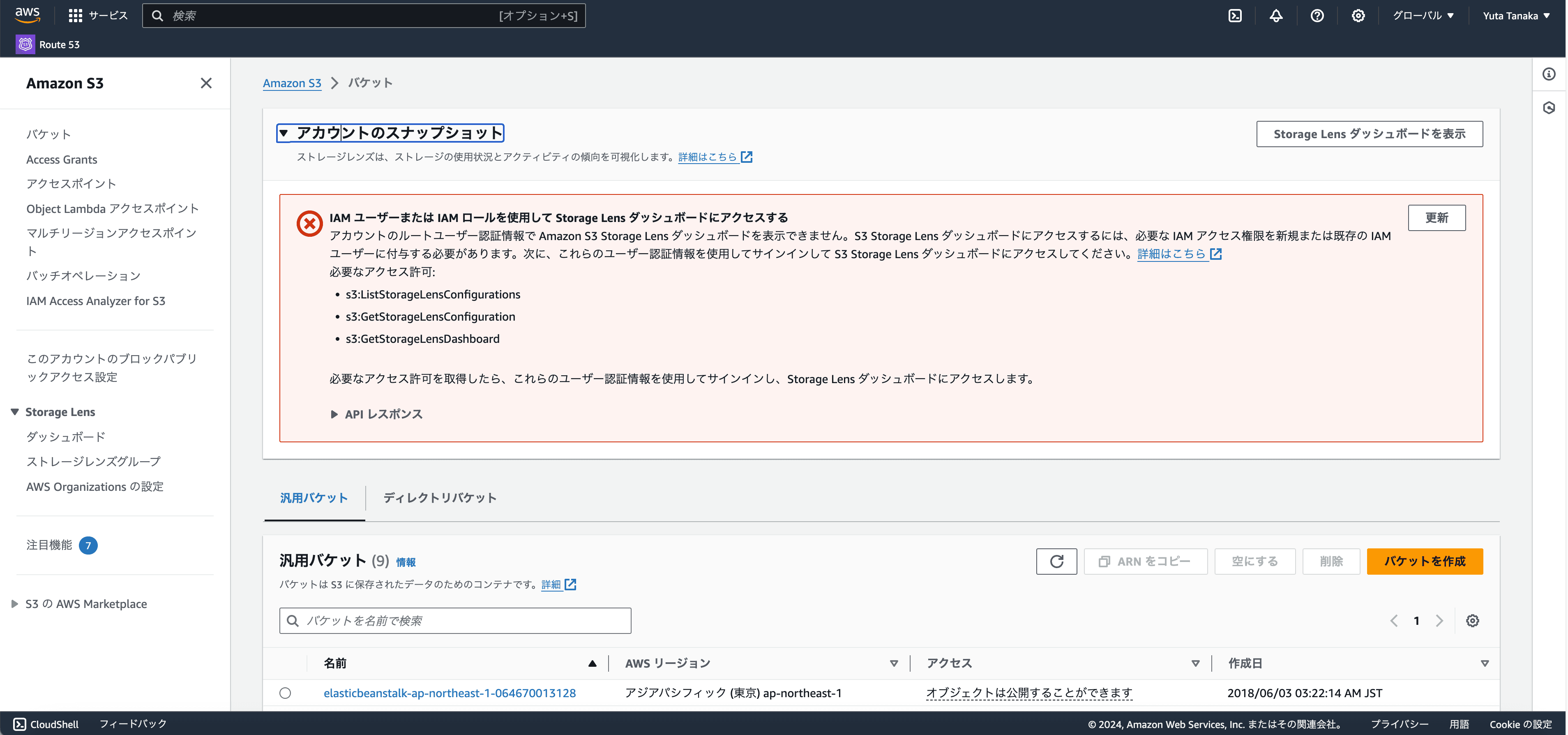Click the 削除 button
This screenshot has height=735, width=1568.
pos(1331,561)
